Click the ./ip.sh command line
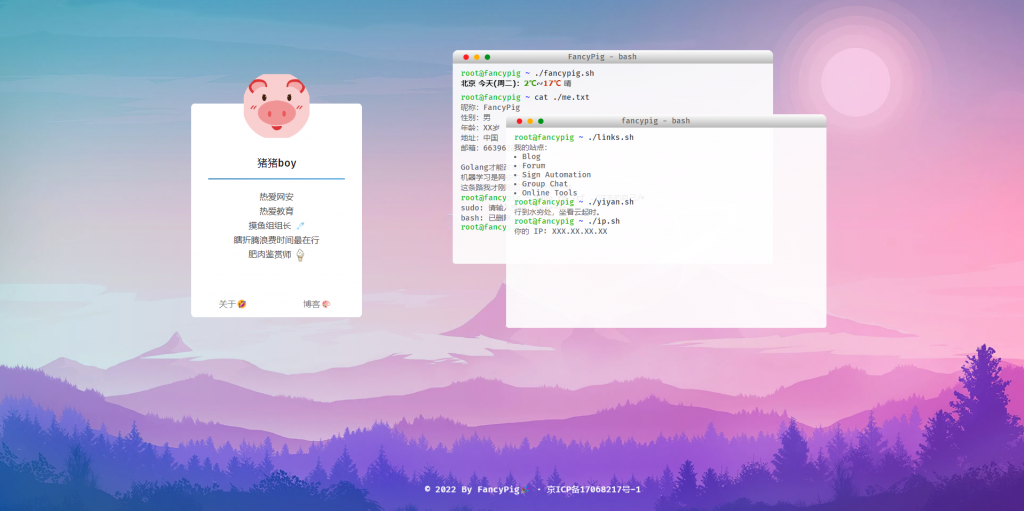The image size is (1024, 511). pos(567,222)
